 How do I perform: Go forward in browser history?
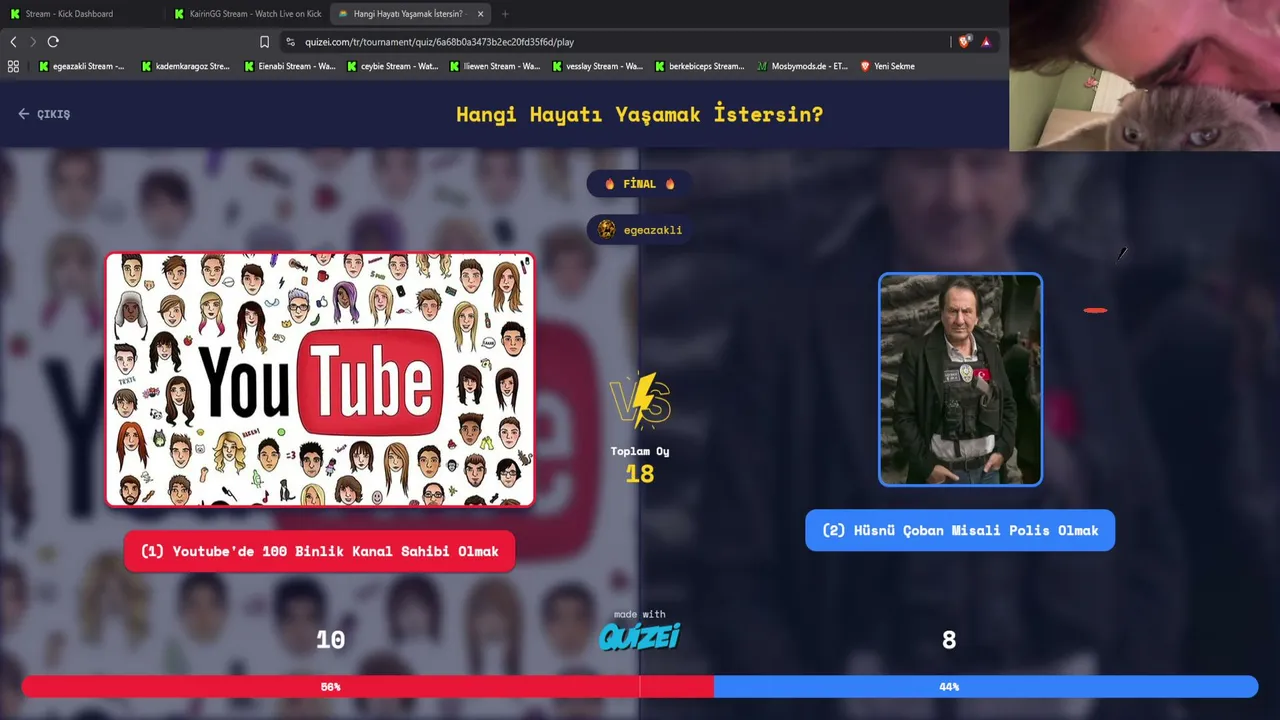tap(33, 42)
